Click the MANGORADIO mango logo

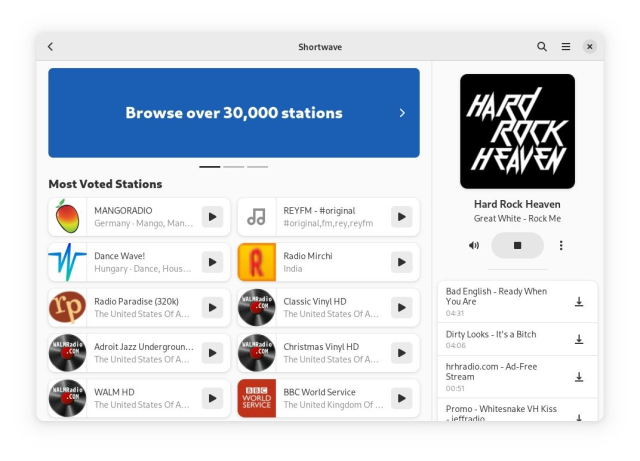click(67, 217)
